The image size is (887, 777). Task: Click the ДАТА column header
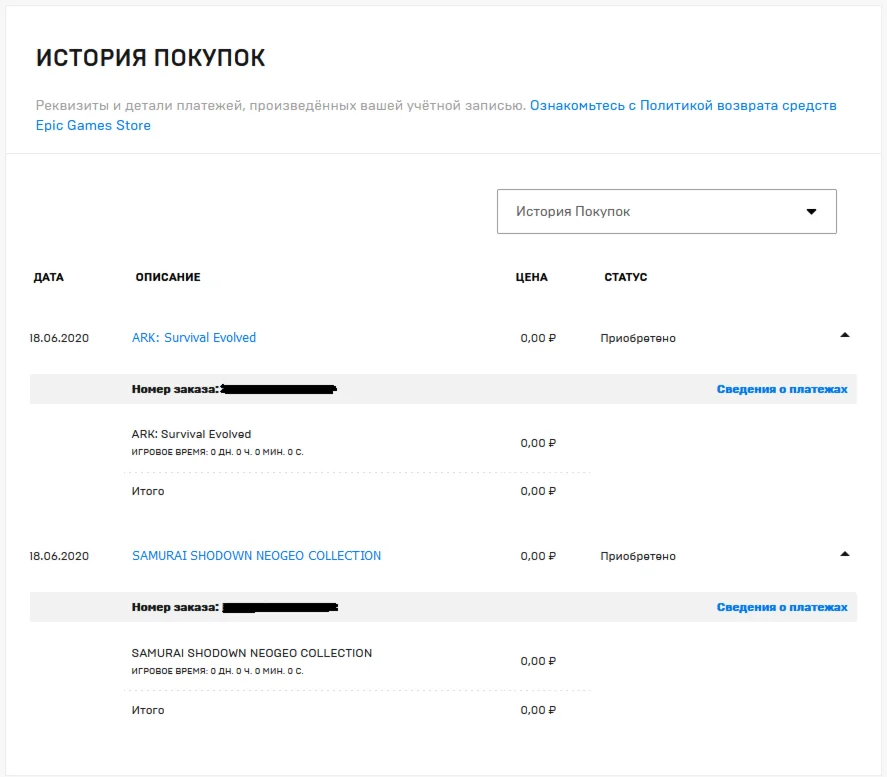pyautogui.click(x=49, y=277)
